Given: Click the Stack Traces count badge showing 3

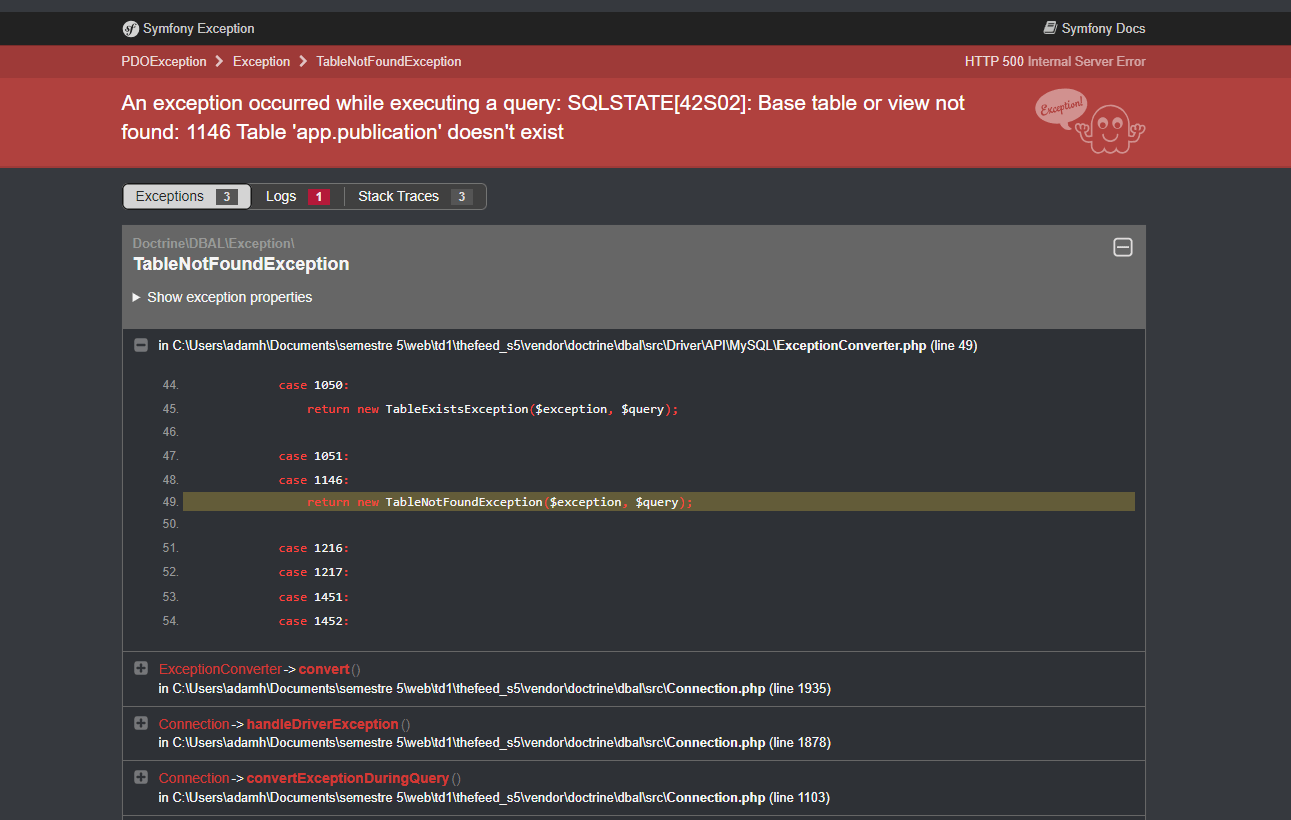Looking at the screenshot, I should point(461,196).
